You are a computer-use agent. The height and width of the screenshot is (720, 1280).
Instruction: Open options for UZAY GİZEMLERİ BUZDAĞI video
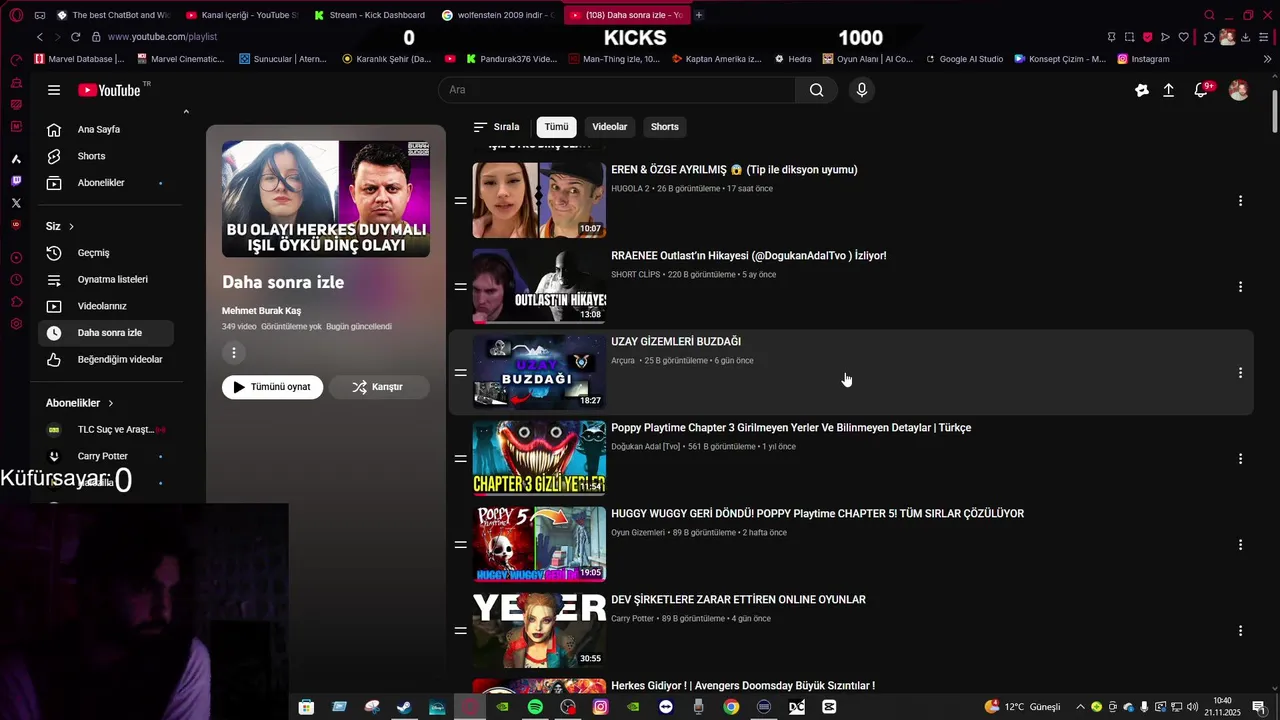[x=1240, y=373]
